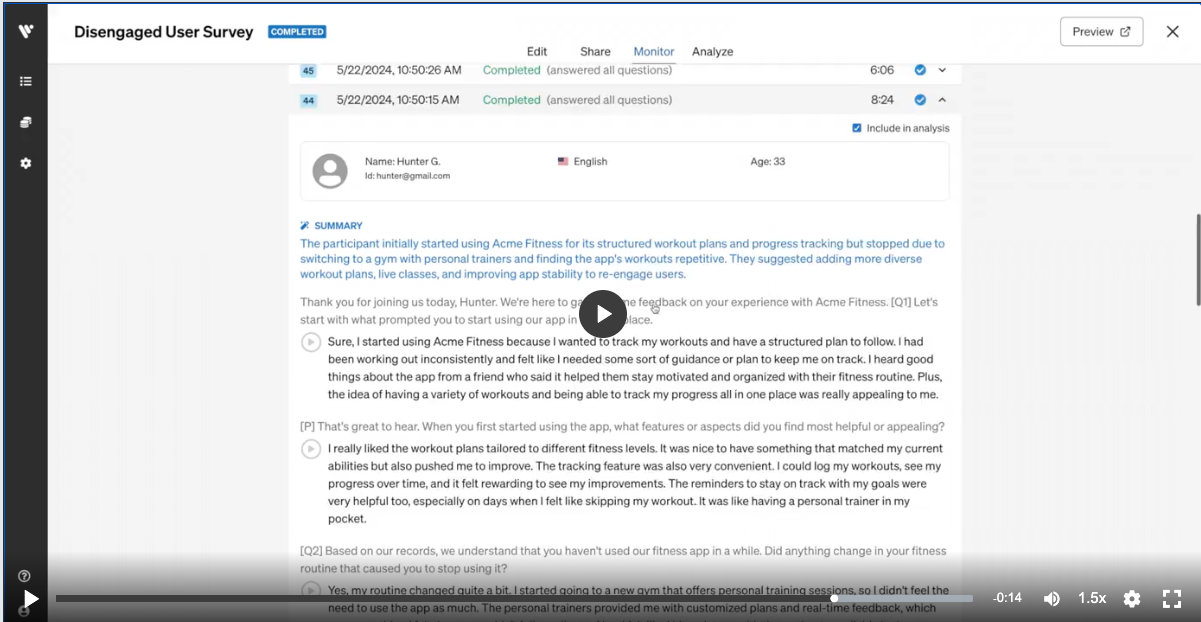Screen dimensions: 1201x622
Task: Switch to the Edit tab
Action: [537, 52]
